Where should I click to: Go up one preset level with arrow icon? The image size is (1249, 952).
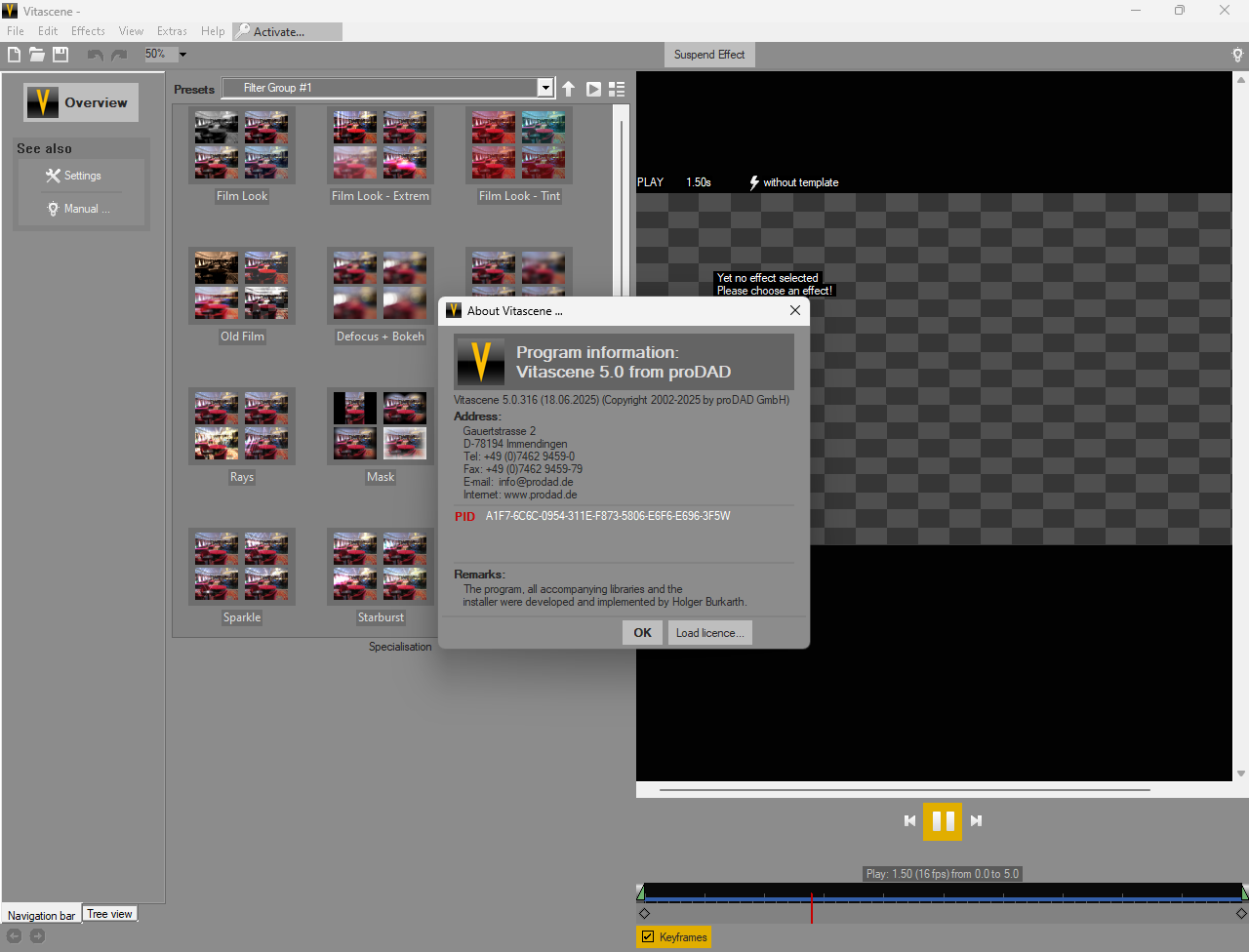[569, 89]
